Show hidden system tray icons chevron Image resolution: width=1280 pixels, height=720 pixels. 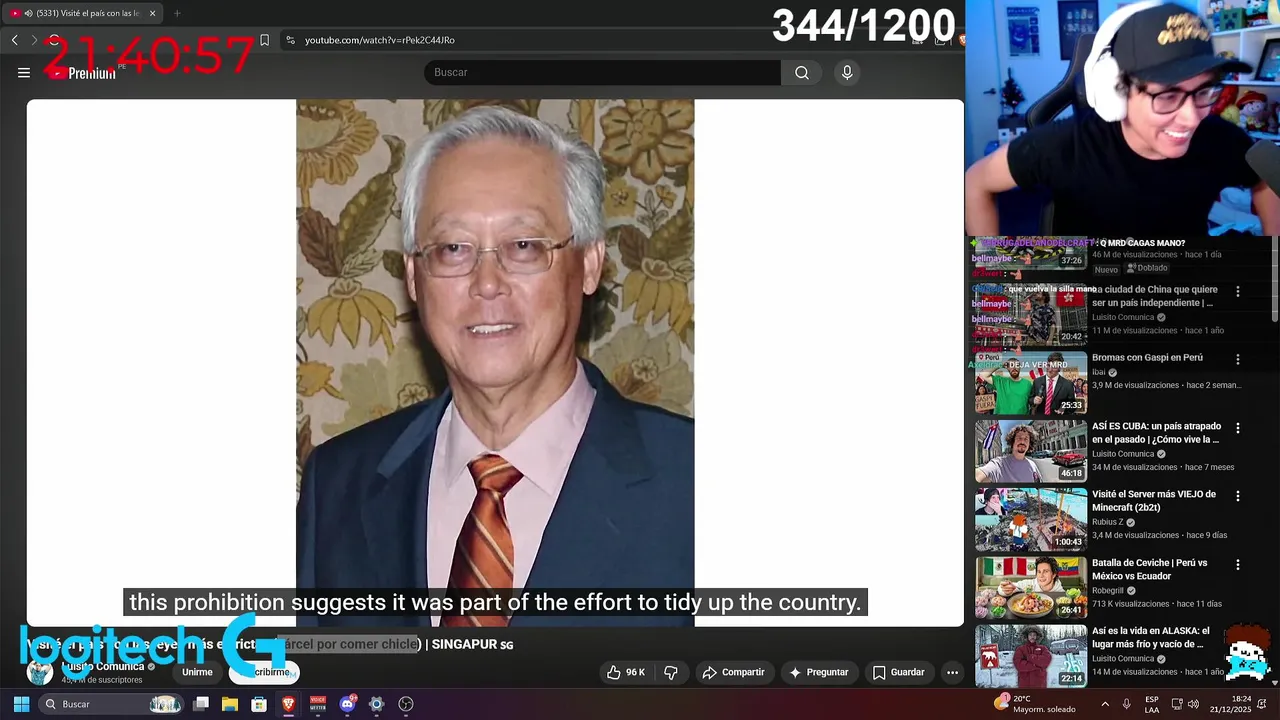1105,704
